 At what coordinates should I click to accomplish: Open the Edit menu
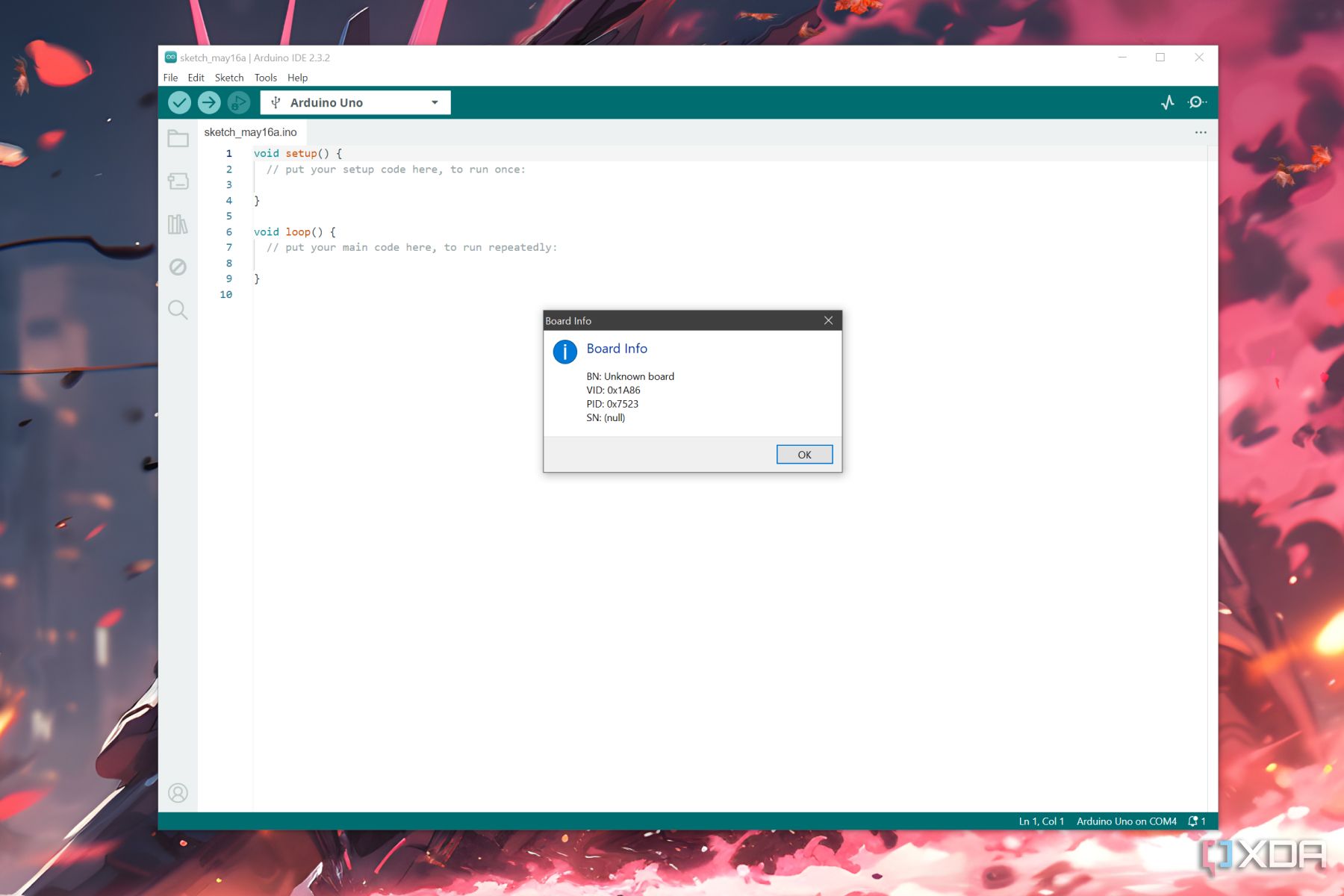click(196, 78)
